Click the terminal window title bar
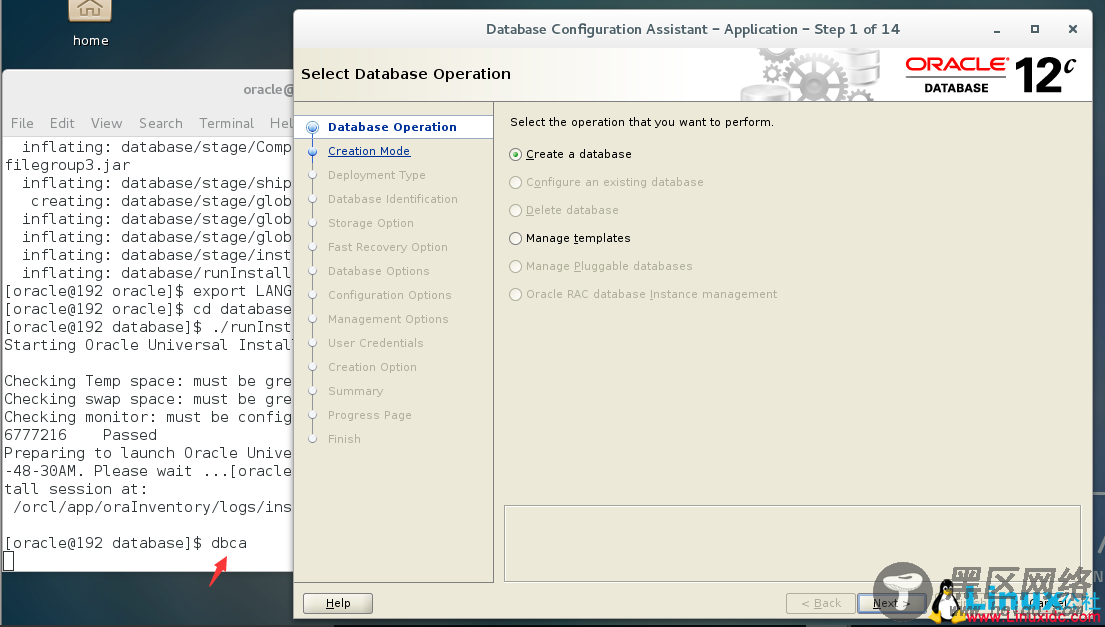The height and width of the screenshot is (627, 1105). [x=148, y=89]
